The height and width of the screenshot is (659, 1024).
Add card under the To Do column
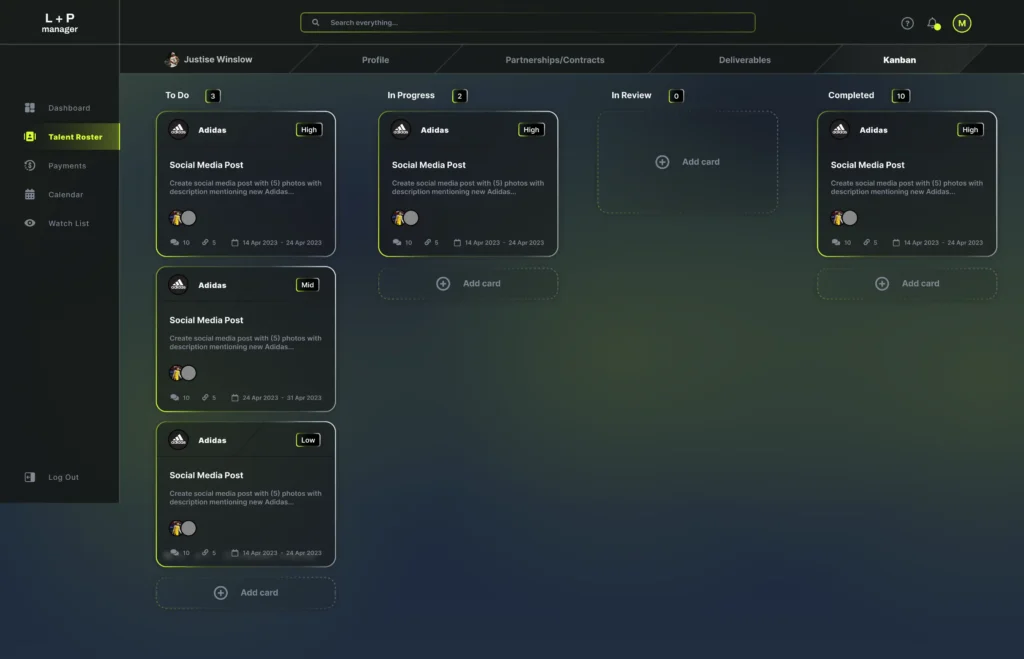pos(246,592)
